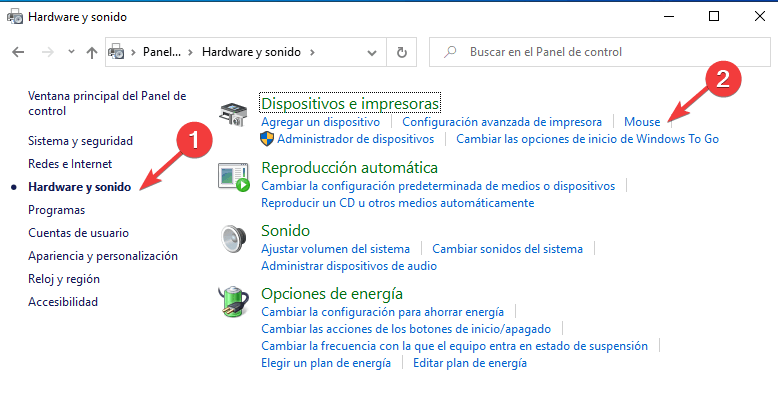
Task: Open Reproducción automática heading
Action: [349, 168]
